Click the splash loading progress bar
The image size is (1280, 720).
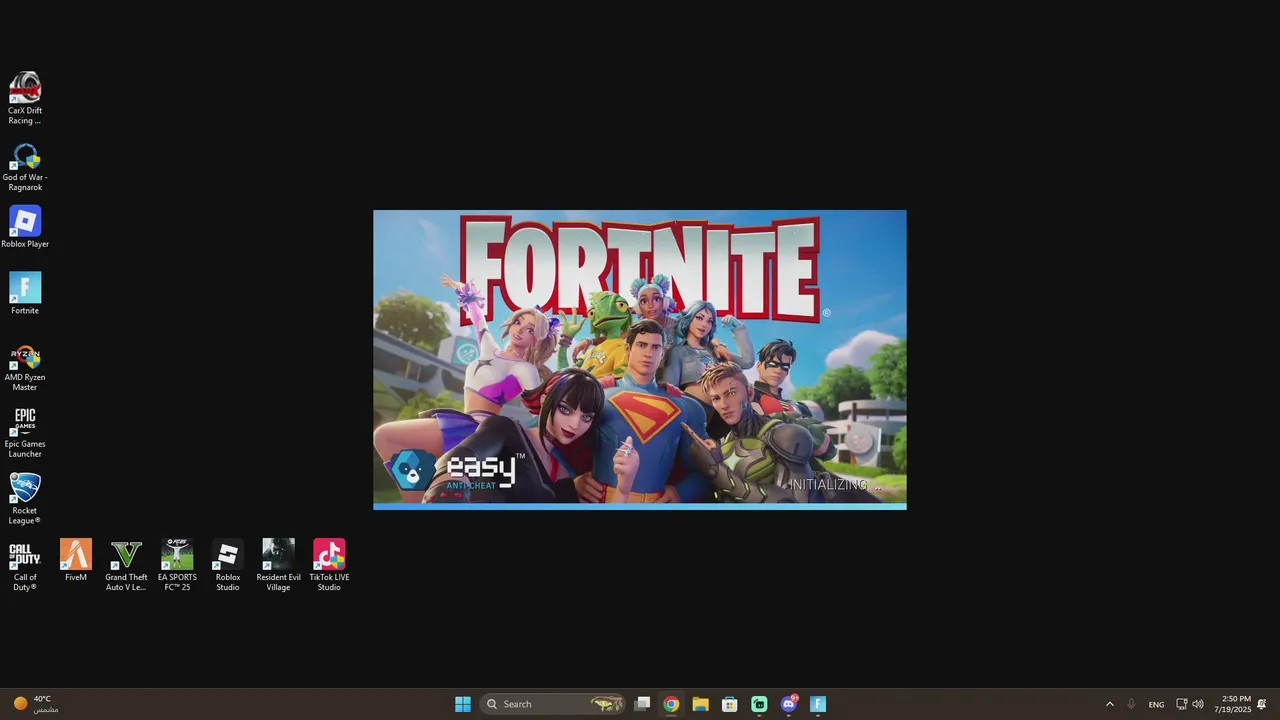pos(640,507)
